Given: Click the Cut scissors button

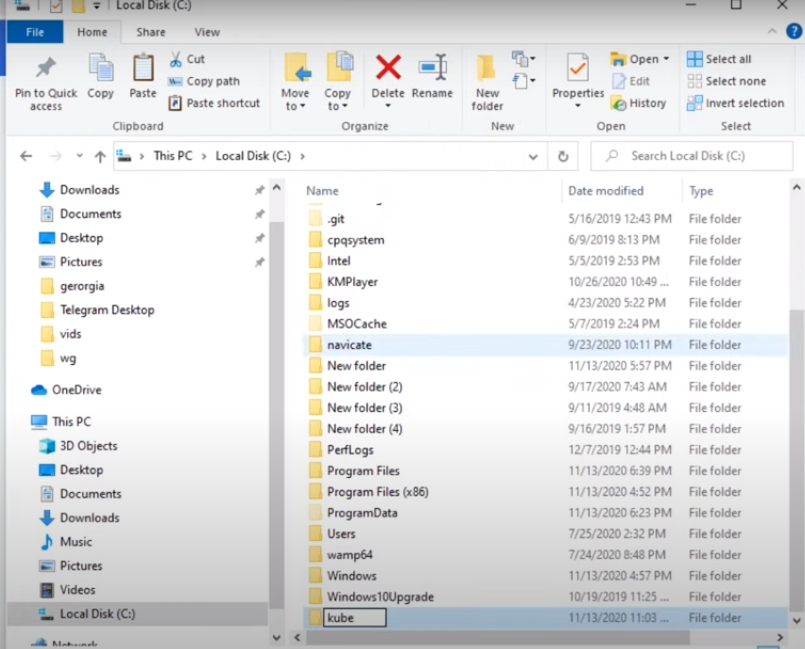Looking at the screenshot, I should tap(187, 59).
